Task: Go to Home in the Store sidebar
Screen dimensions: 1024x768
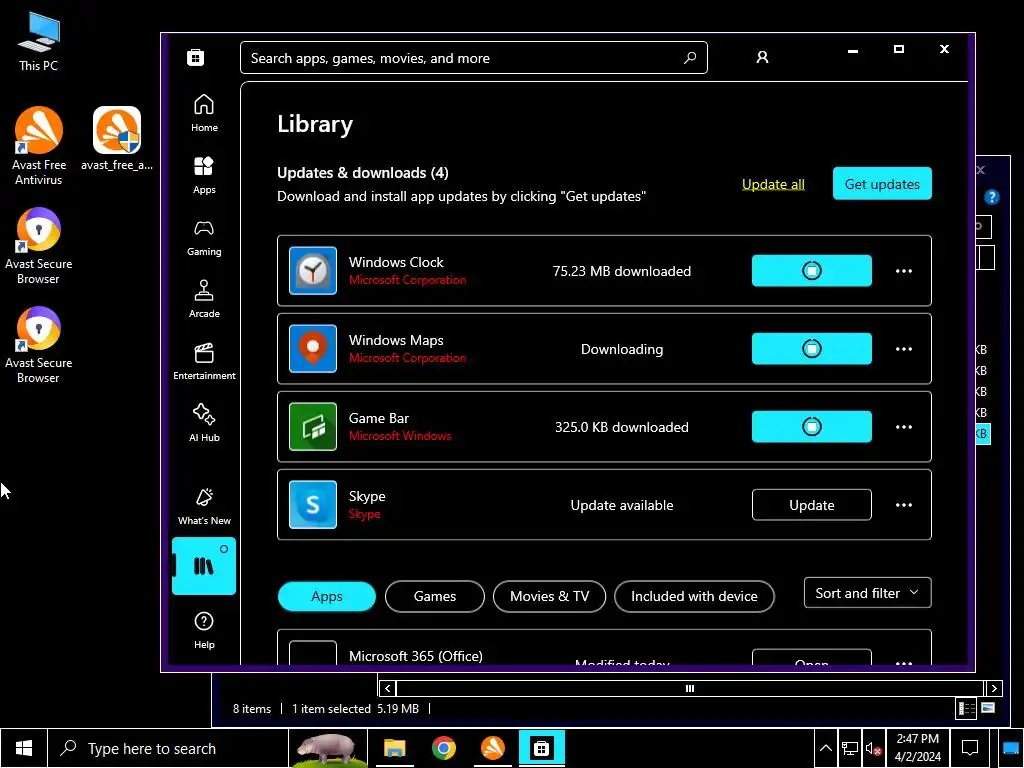Action: (204, 113)
